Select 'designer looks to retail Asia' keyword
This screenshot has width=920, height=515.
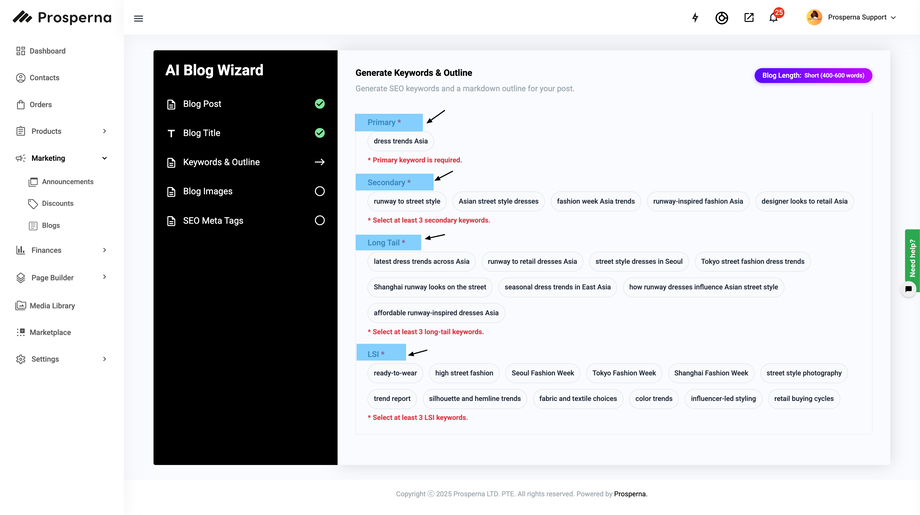(x=804, y=201)
